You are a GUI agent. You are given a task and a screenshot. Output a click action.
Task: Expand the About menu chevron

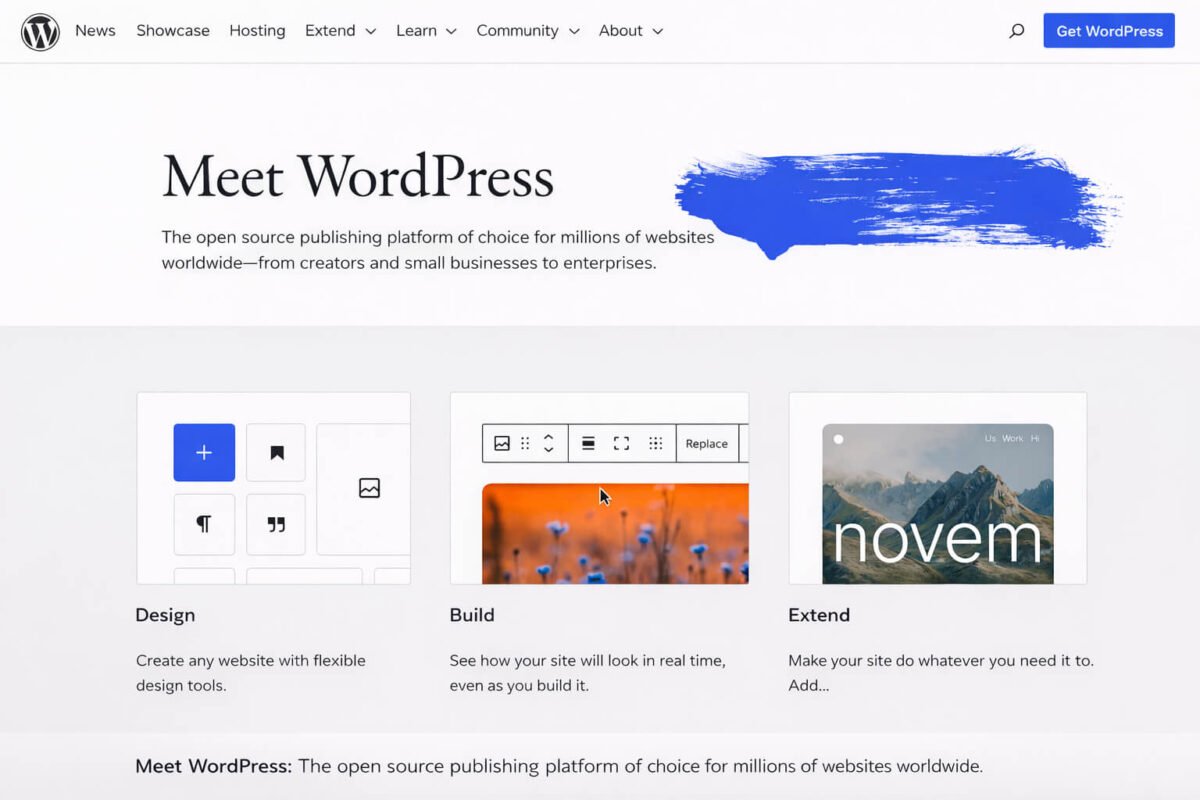(657, 31)
